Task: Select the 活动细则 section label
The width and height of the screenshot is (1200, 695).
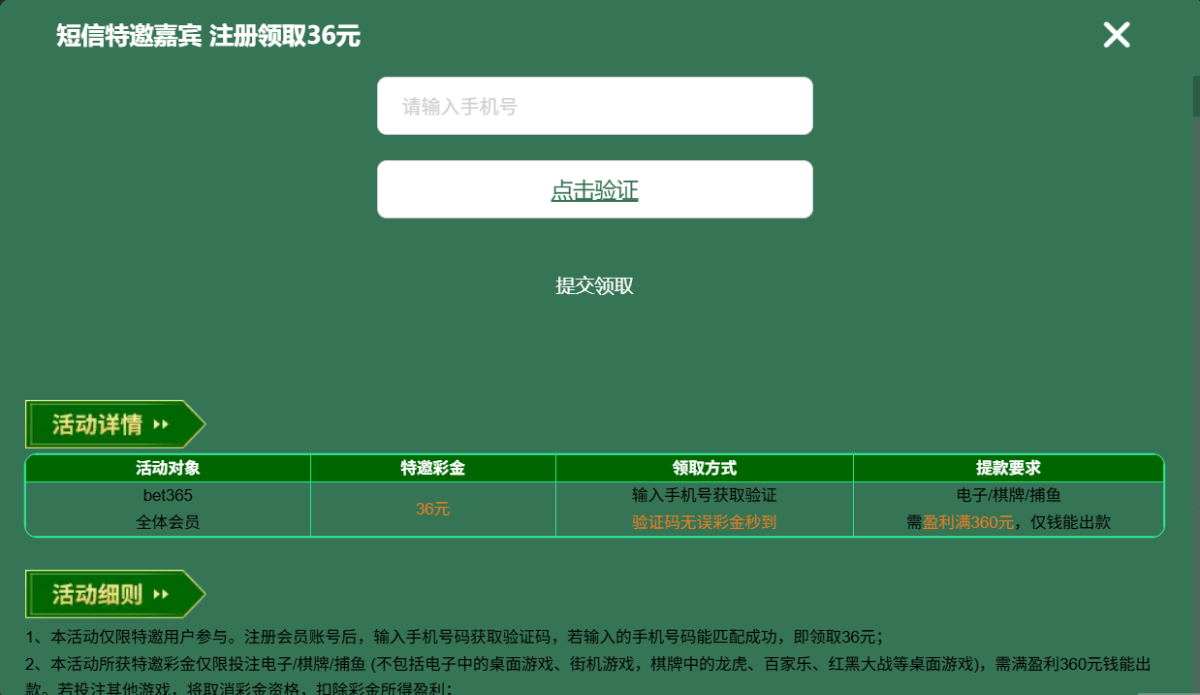Action: [97, 595]
